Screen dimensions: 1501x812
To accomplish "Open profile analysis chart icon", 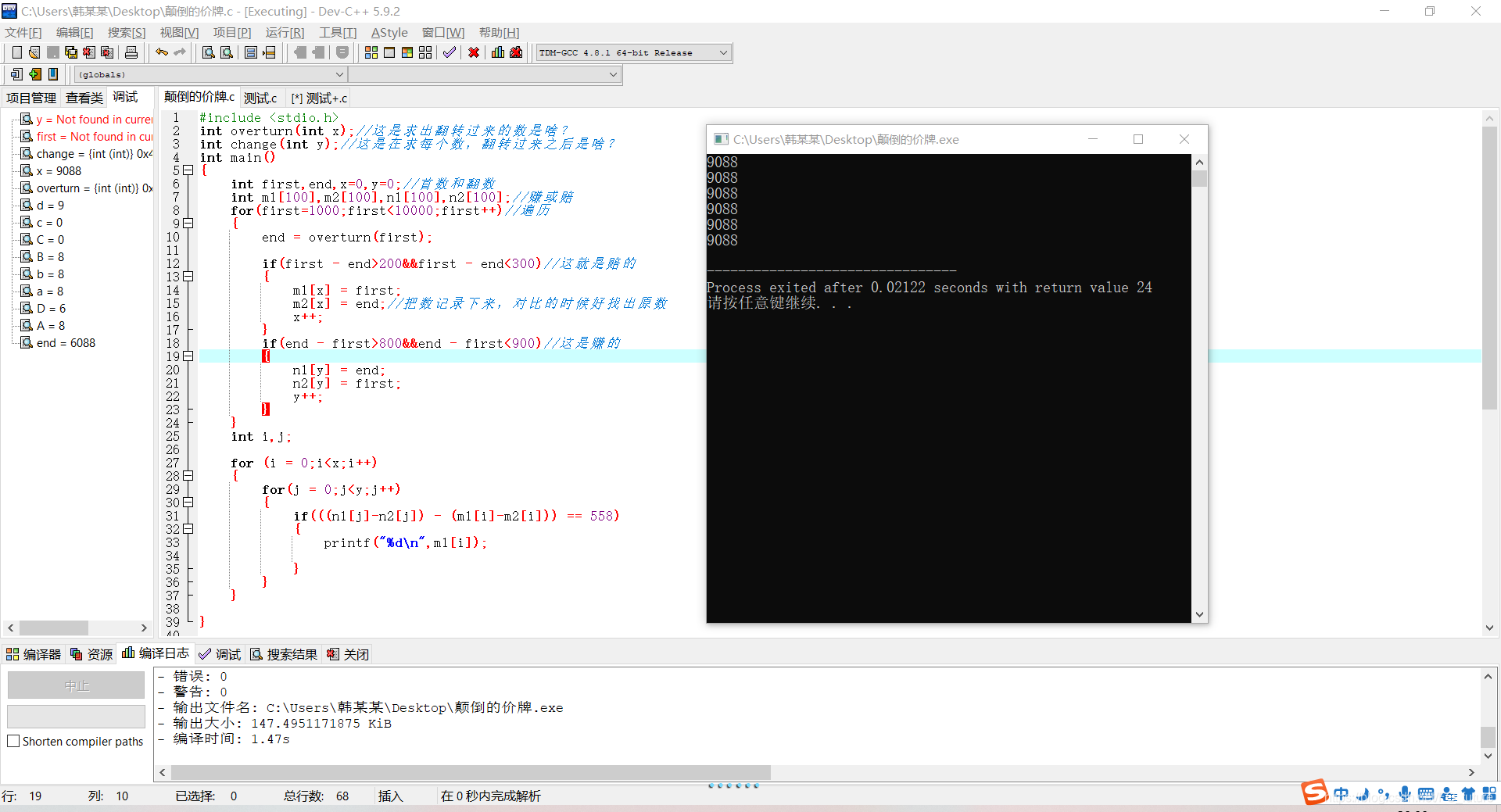I will pyautogui.click(x=498, y=52).
